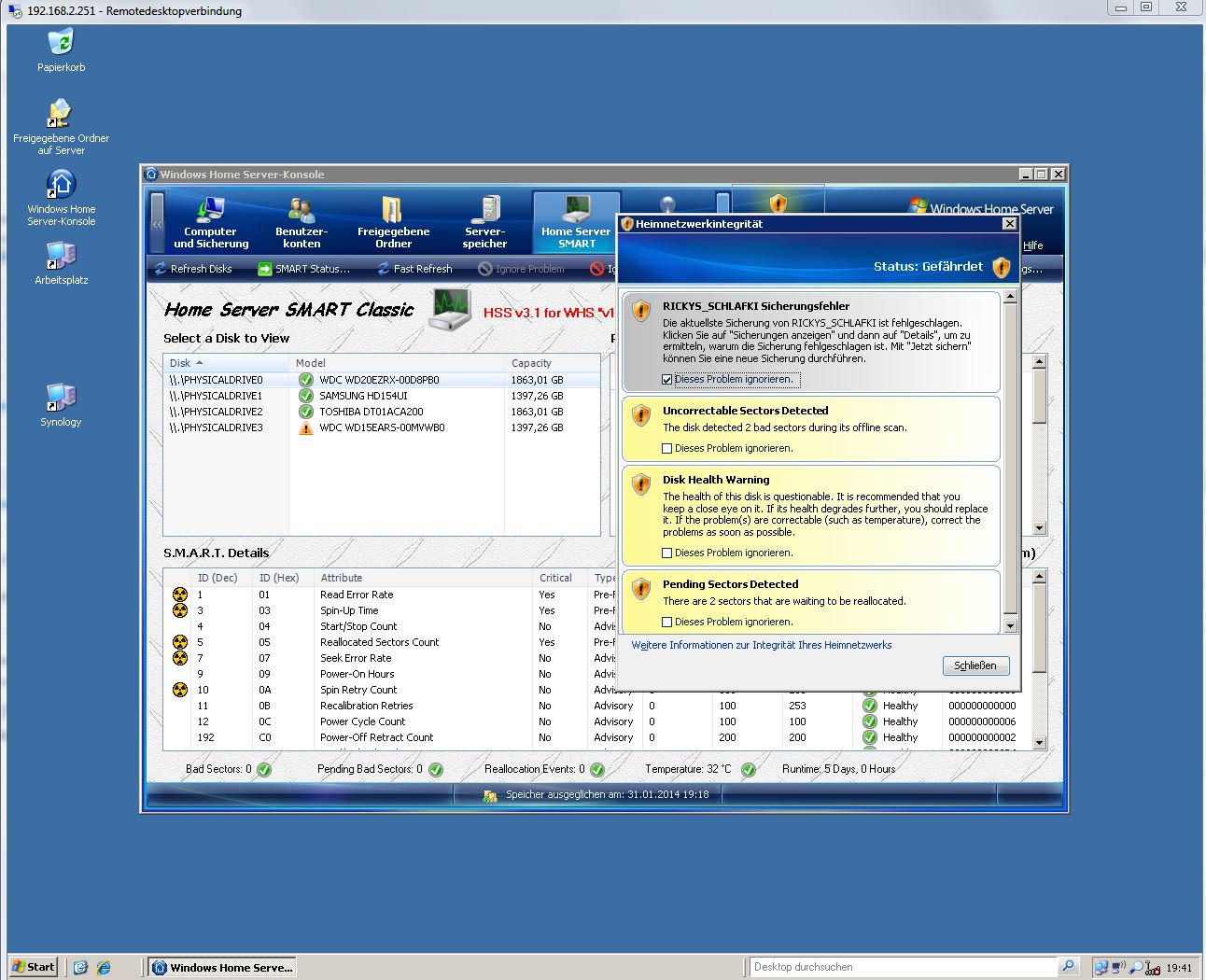Check ignore for Pending Sectors Detected
This screenshot has height=980, width=1206.
(x=667, y=623)
